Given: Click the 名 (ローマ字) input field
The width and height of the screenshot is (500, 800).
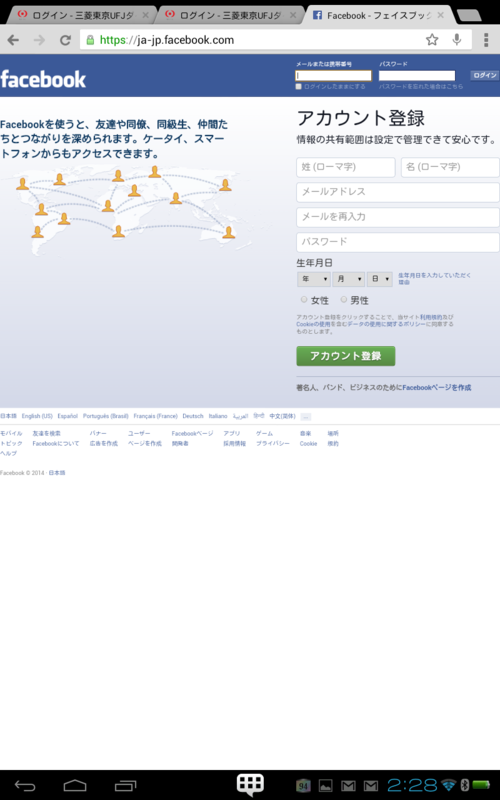Looking at the screenshot, I should pos(450,167).
